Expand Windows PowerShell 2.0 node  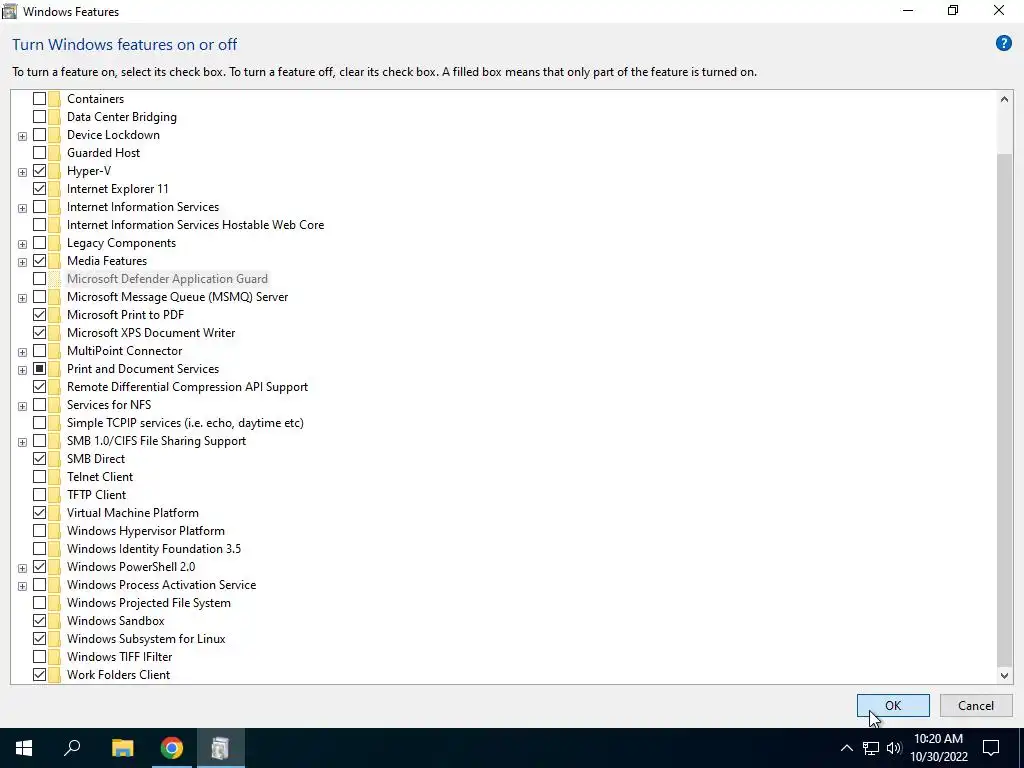point(22,568)
